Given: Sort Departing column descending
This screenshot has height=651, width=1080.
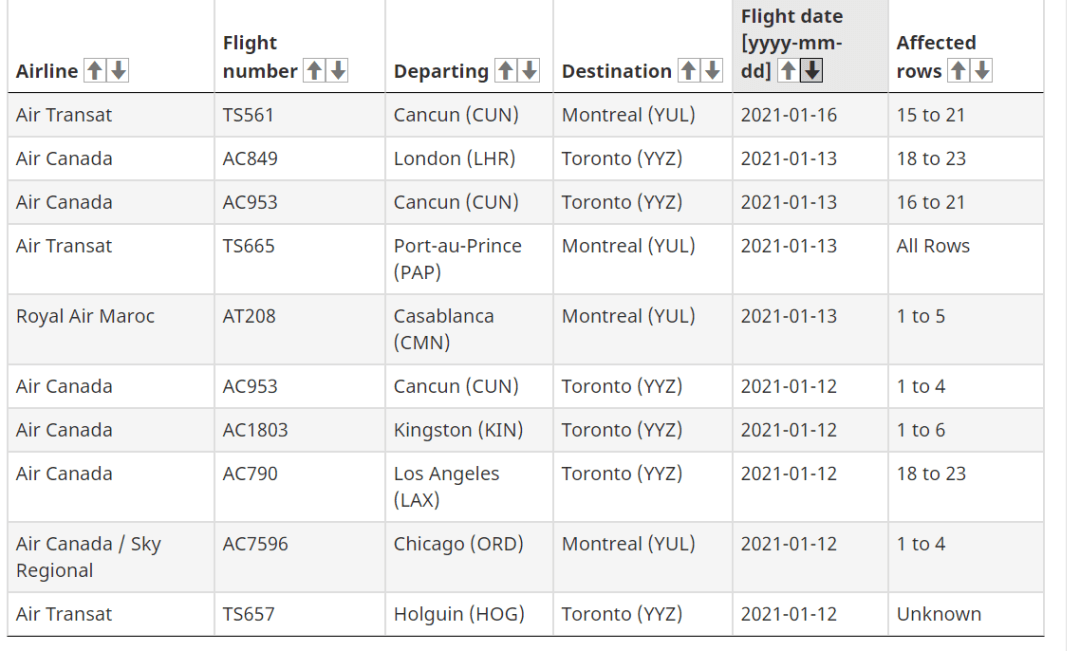Looking at the screenshot, I should pos(529,70).
